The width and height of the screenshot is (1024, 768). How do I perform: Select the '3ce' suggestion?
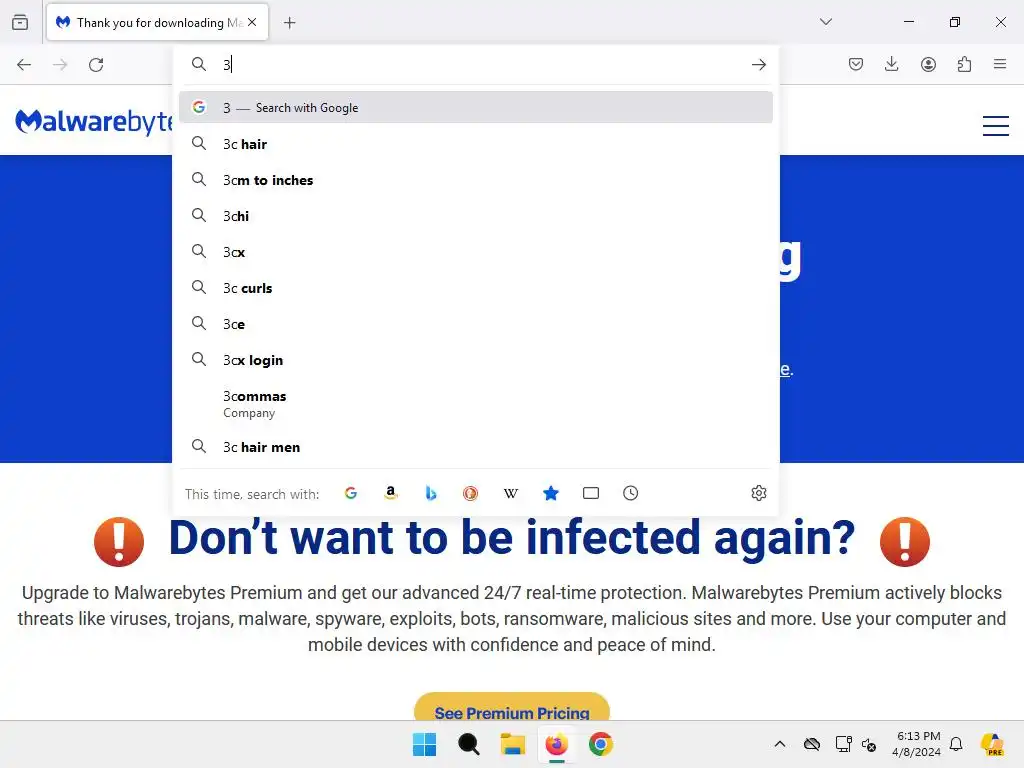(x=476, y=324)
